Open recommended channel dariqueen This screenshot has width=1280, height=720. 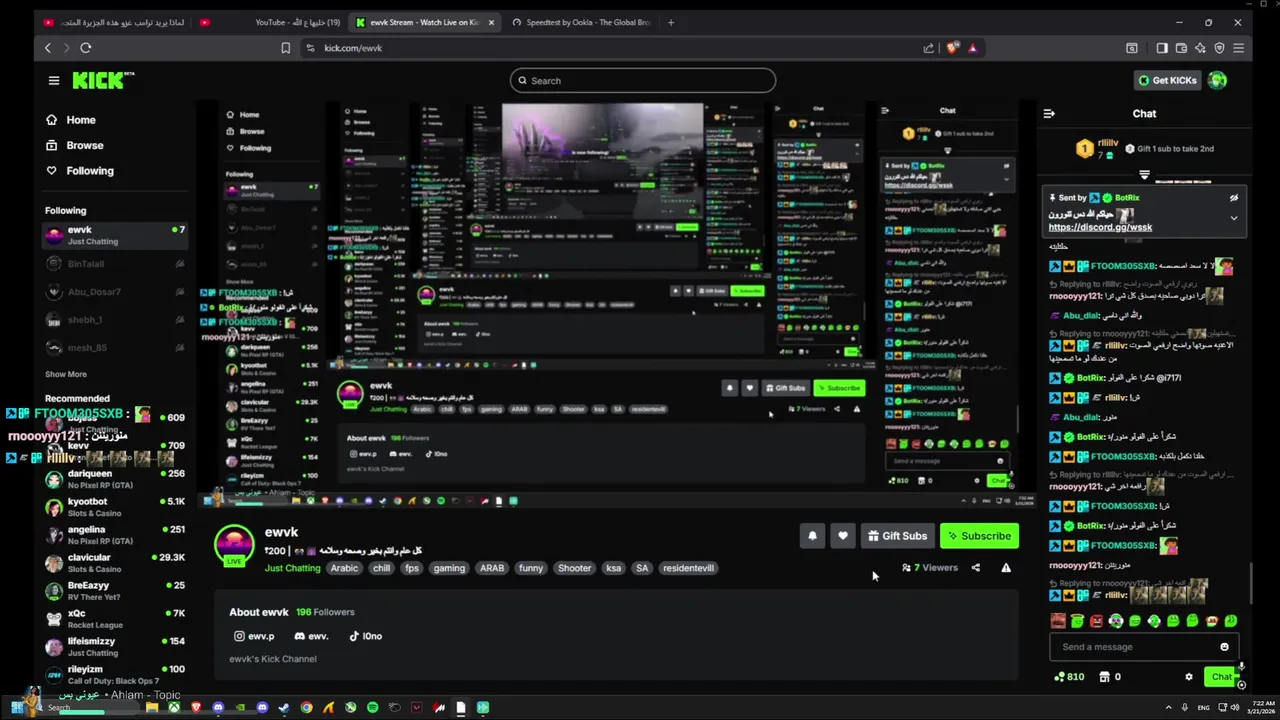pos(114,479)
